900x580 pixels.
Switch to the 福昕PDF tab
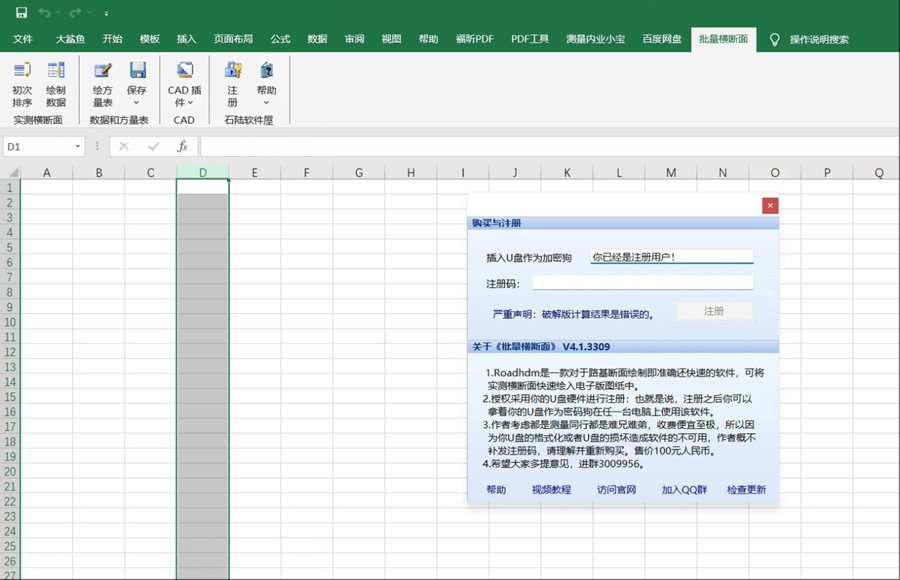(x=474, y=39)
